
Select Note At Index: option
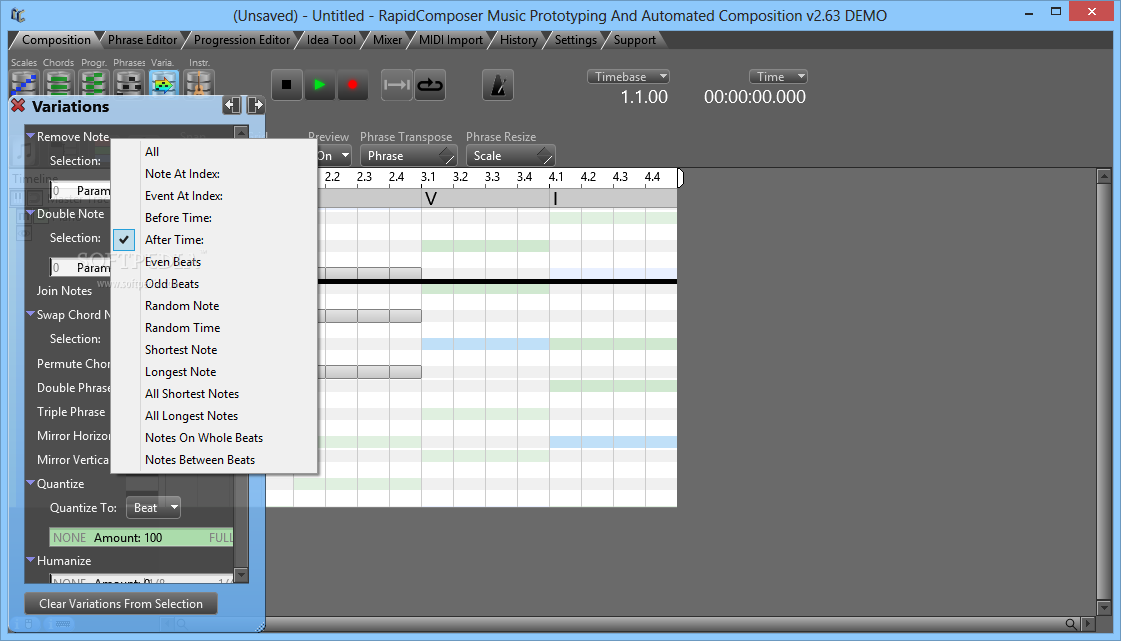182,174
